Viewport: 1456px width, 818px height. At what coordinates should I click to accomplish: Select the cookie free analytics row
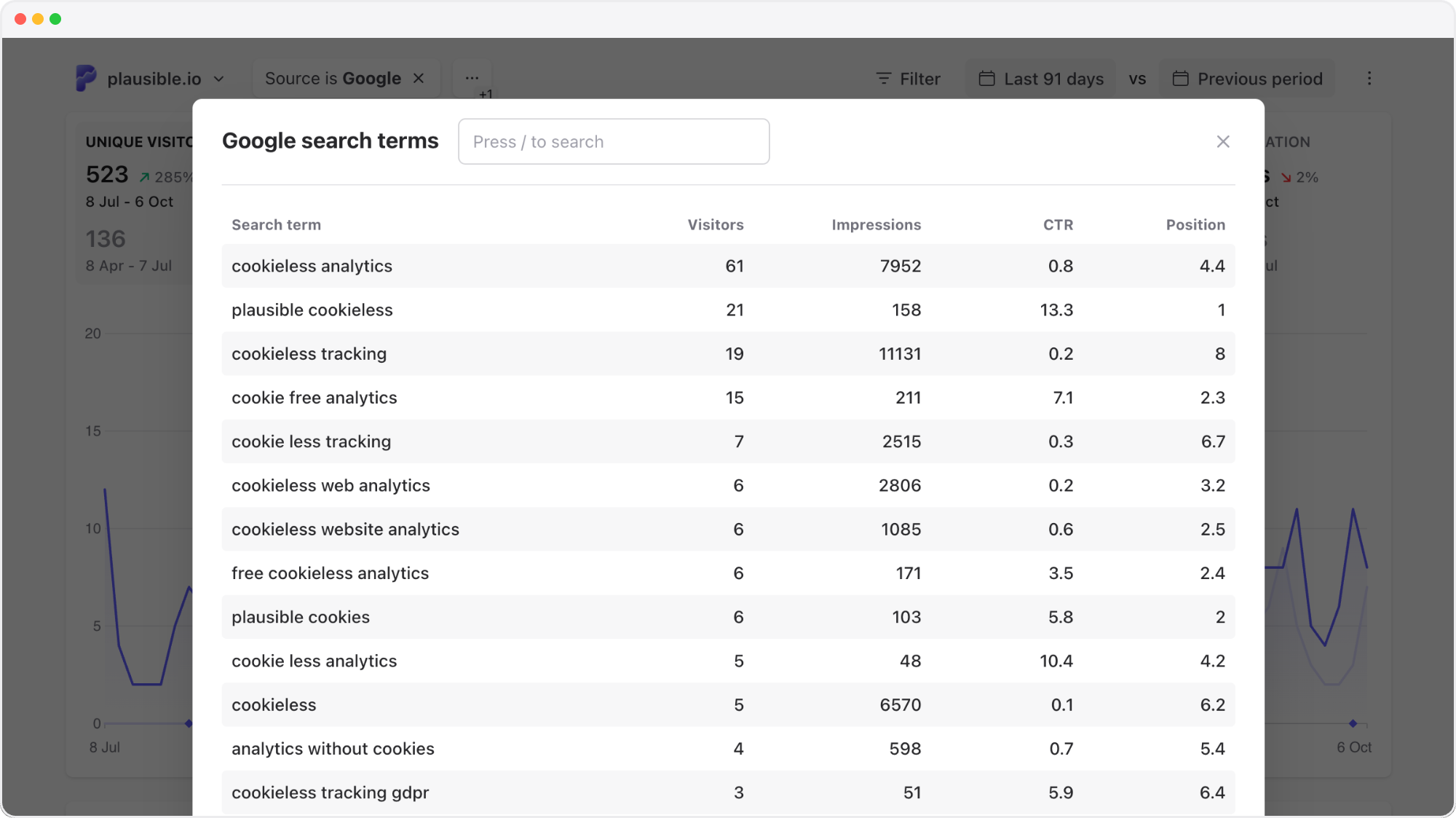coord(728,398)
